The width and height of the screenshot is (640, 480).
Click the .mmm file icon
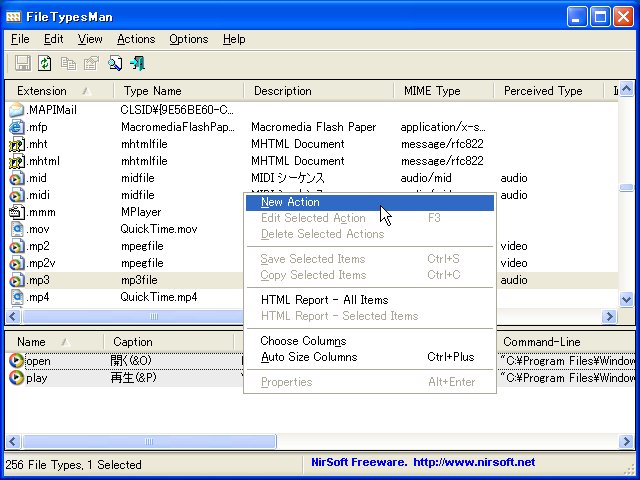[x=16, y=212]
